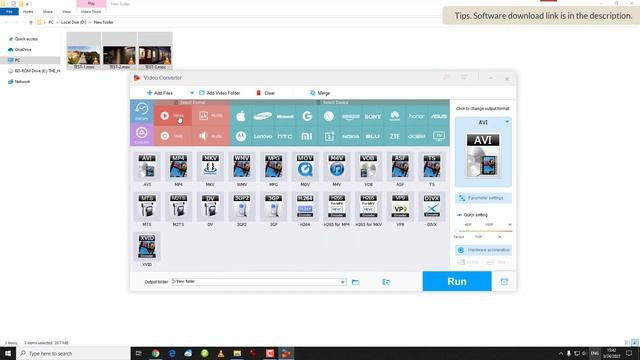Open the BLU device category
Screen dimensions: 640x360
(x=373, y=136)
